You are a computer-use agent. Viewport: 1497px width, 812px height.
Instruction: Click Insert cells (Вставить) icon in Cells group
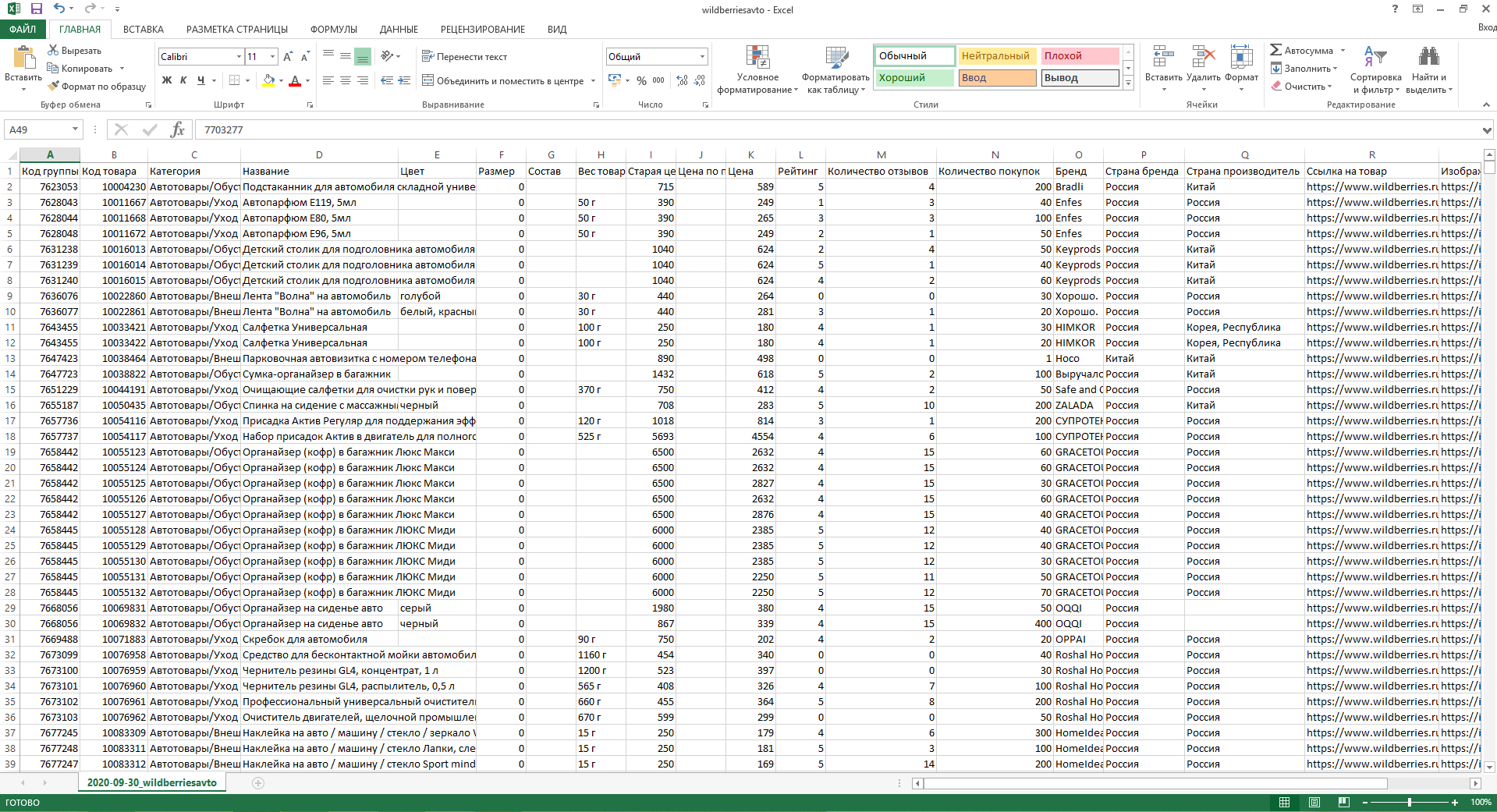tap(1163, 57)
